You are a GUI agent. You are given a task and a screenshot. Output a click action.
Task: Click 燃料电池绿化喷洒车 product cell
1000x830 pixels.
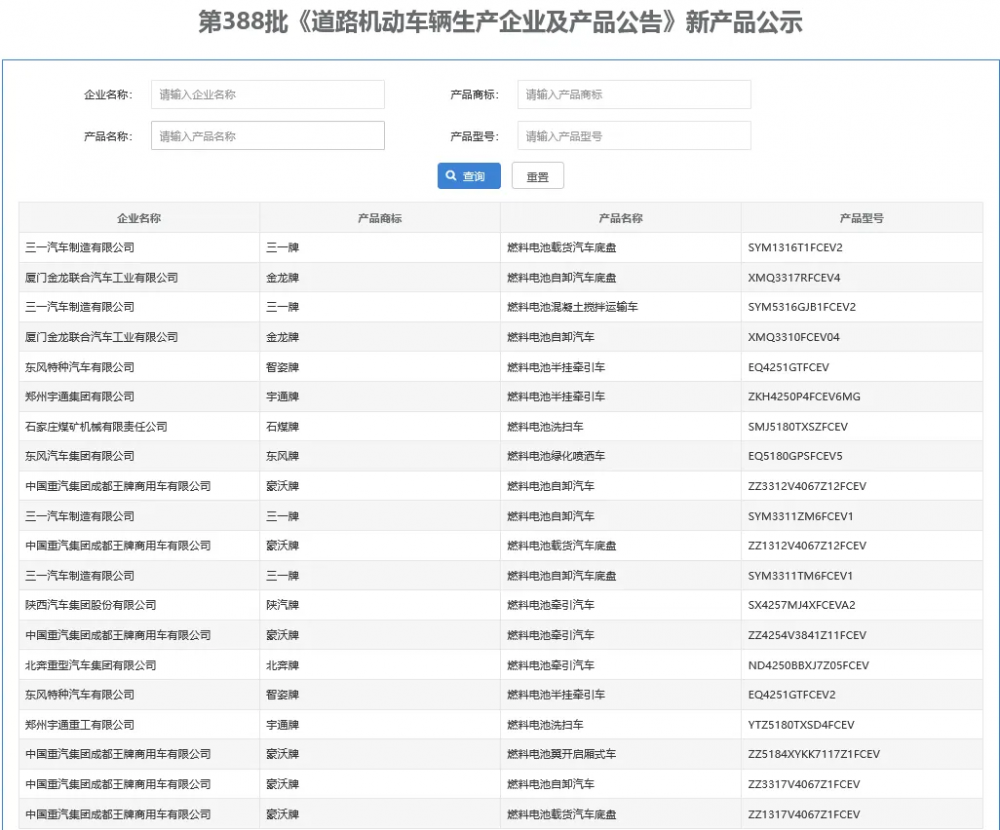[x=621, y=456]
